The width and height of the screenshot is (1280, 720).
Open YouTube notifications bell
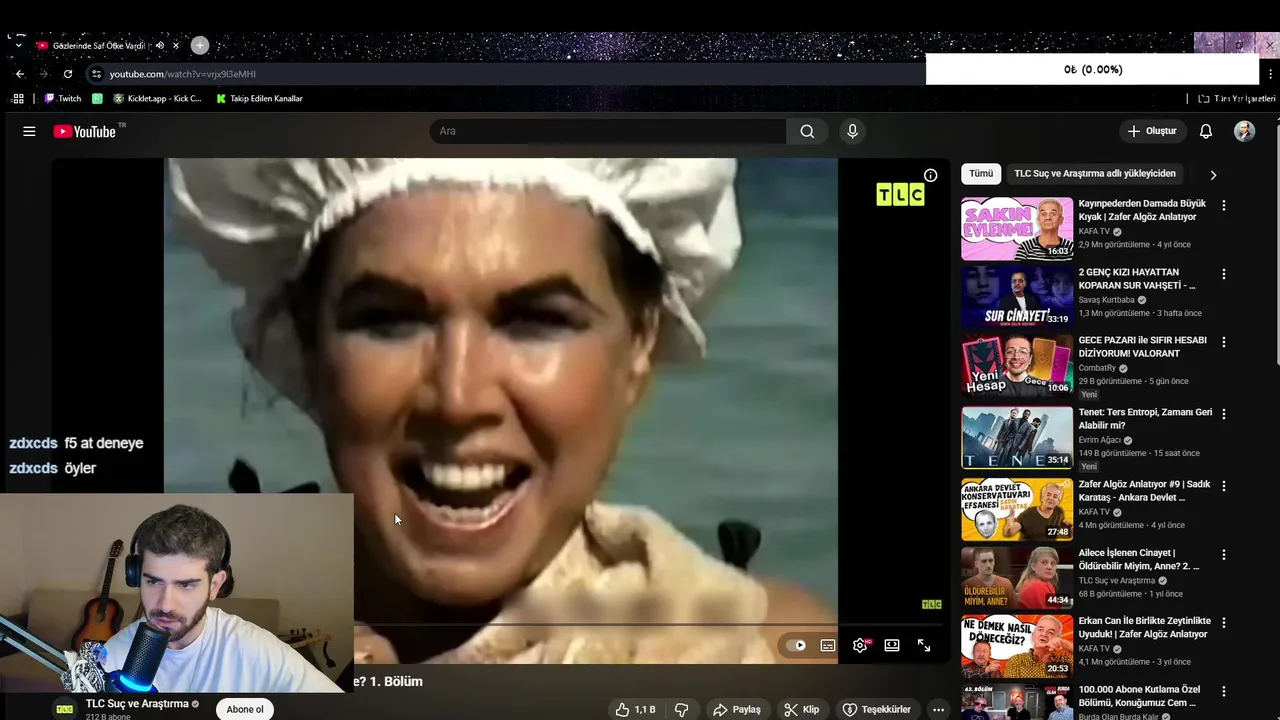[1206, 131]
